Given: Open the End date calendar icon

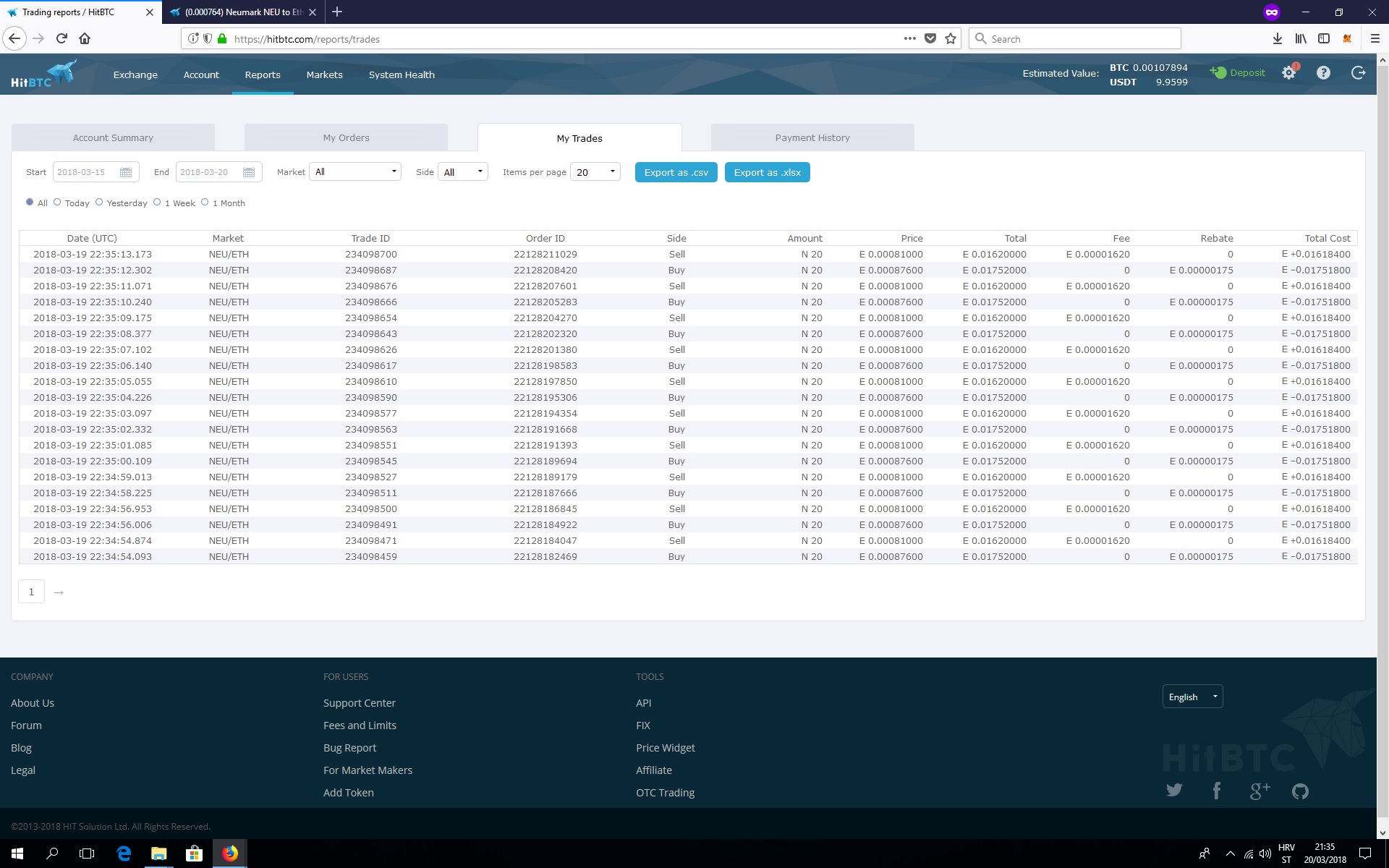Looking at the screenshot, I should [x=249, y=172].
